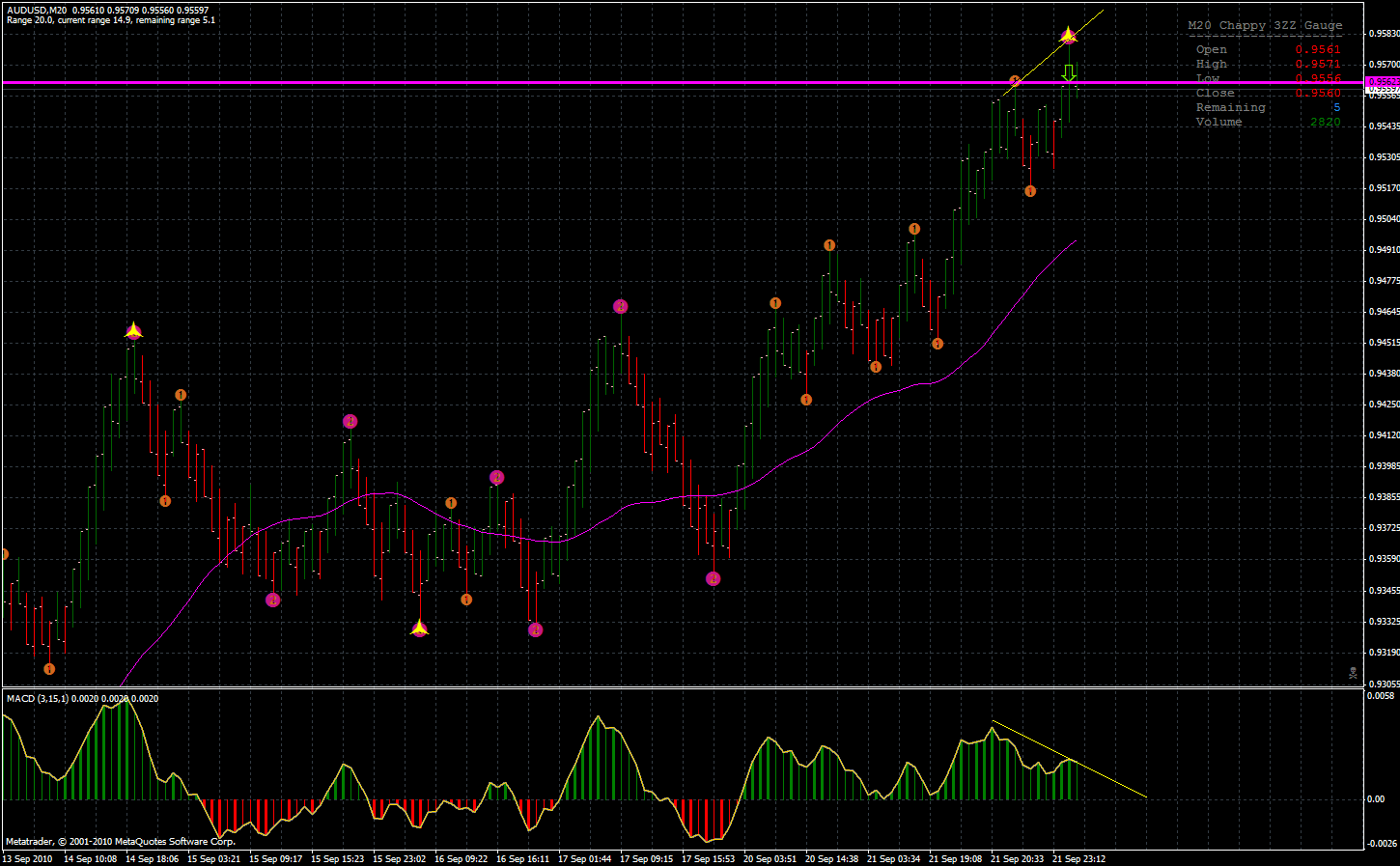Image resolution: width=1400 pixels, height=866 pixels.
Task: Click the green hollow down arrow signal
Action: point(1069,72)
